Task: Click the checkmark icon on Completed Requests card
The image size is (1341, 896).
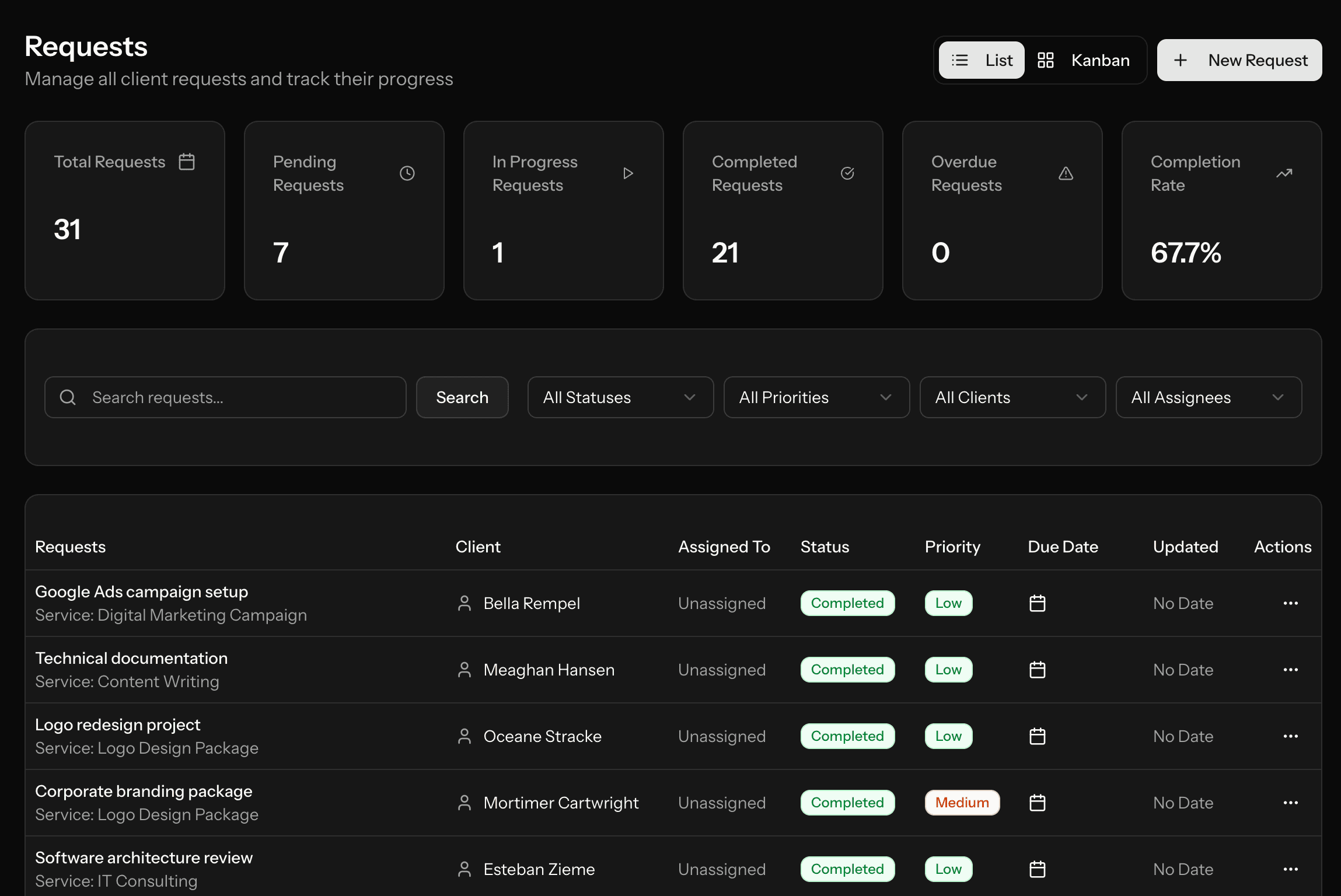Action: pyautogui.click(x=847, y=173)
